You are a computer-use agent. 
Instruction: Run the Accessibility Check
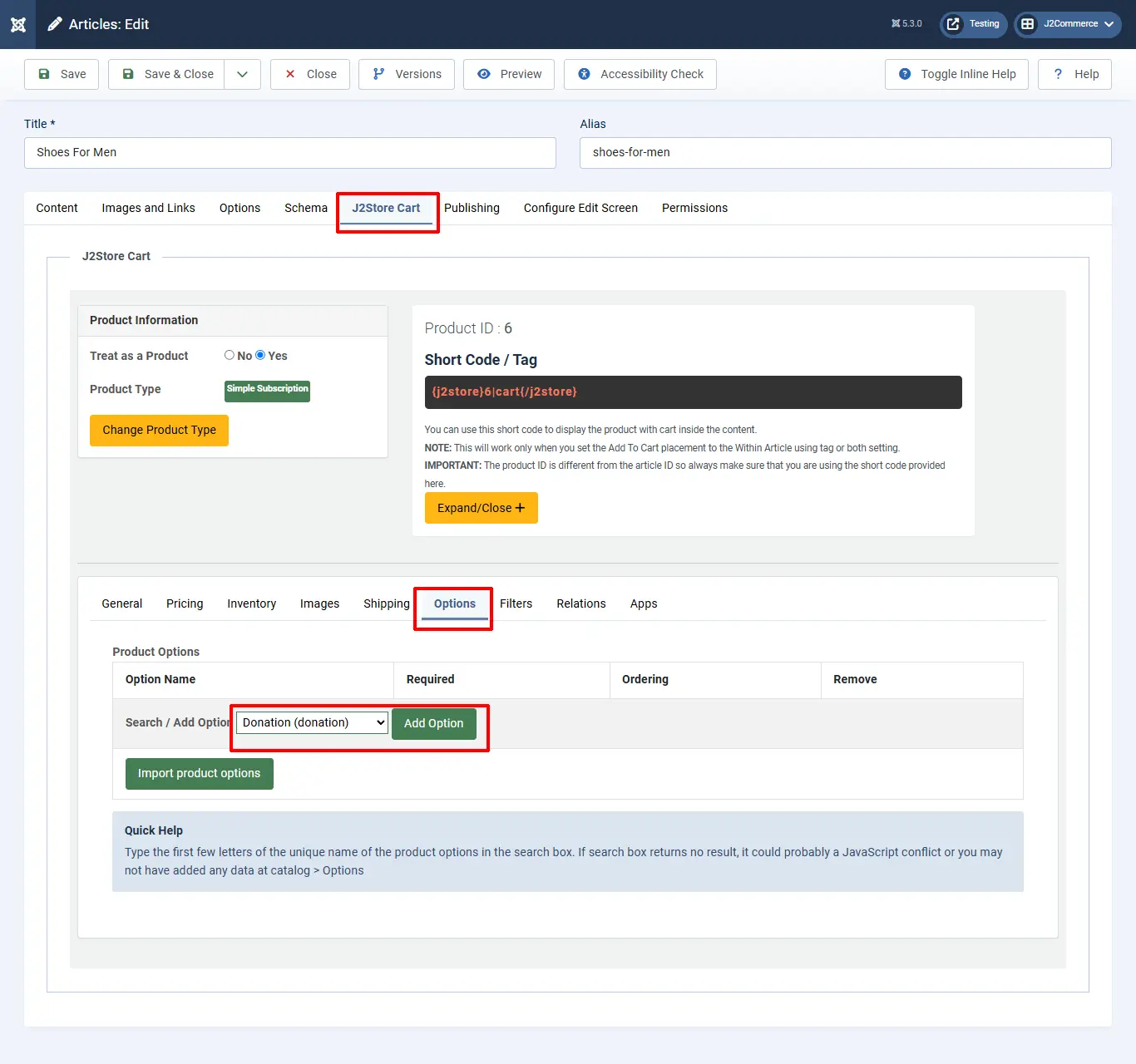[640, 74]
